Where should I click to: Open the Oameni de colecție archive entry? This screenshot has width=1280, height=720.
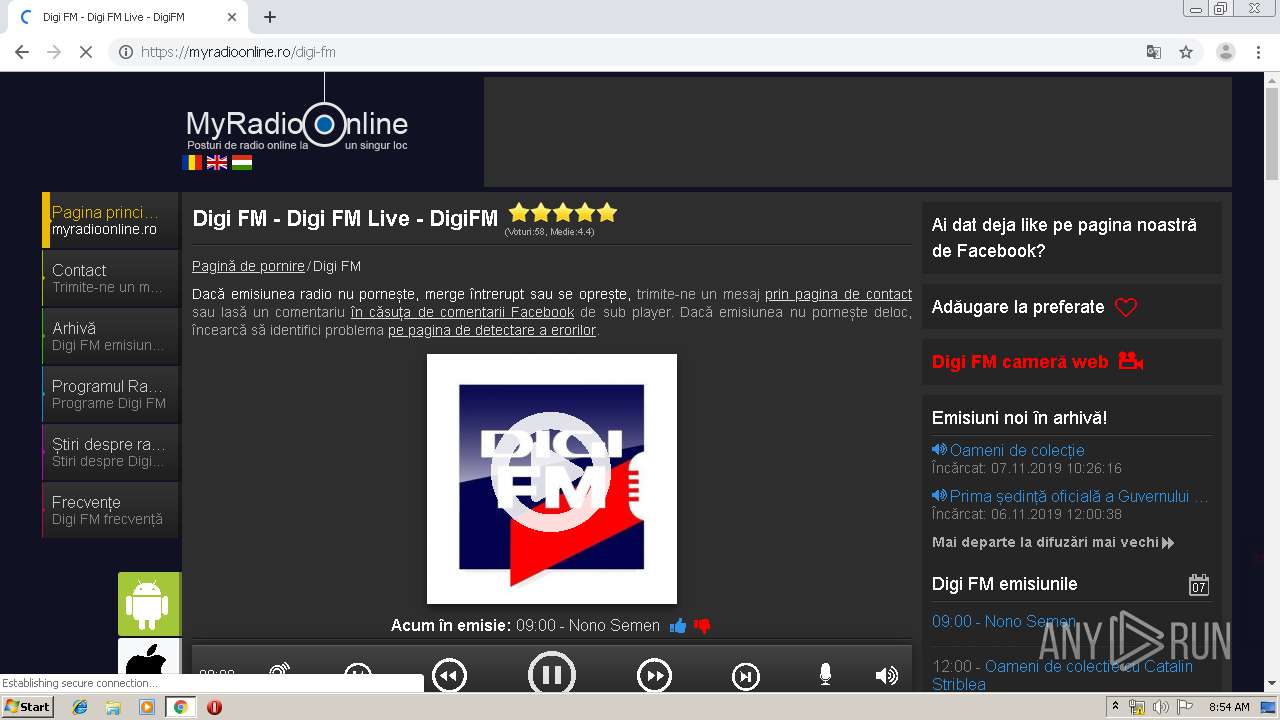(x=1017, y=450)
